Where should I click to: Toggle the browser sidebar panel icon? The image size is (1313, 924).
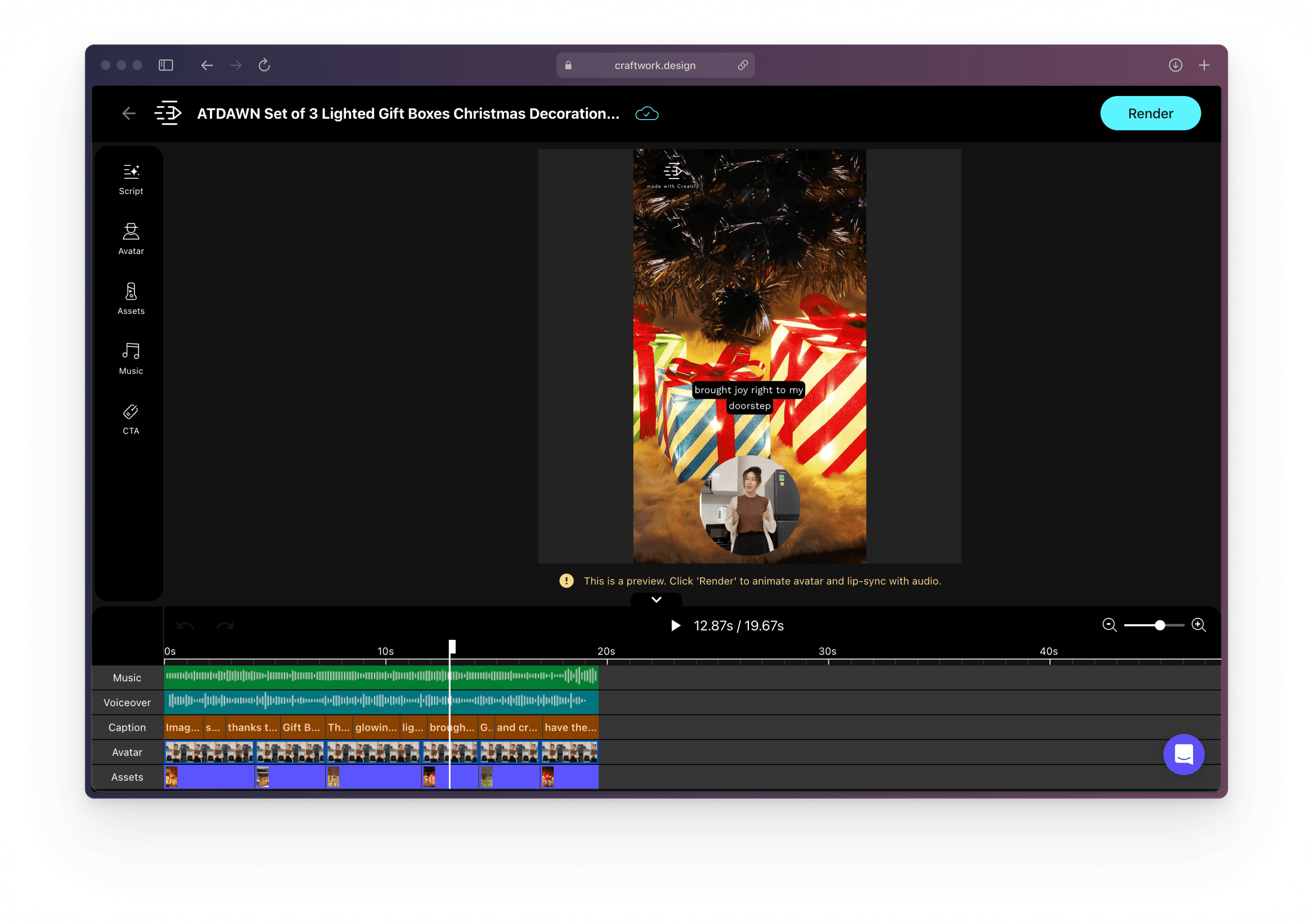[x=165, y=65]
